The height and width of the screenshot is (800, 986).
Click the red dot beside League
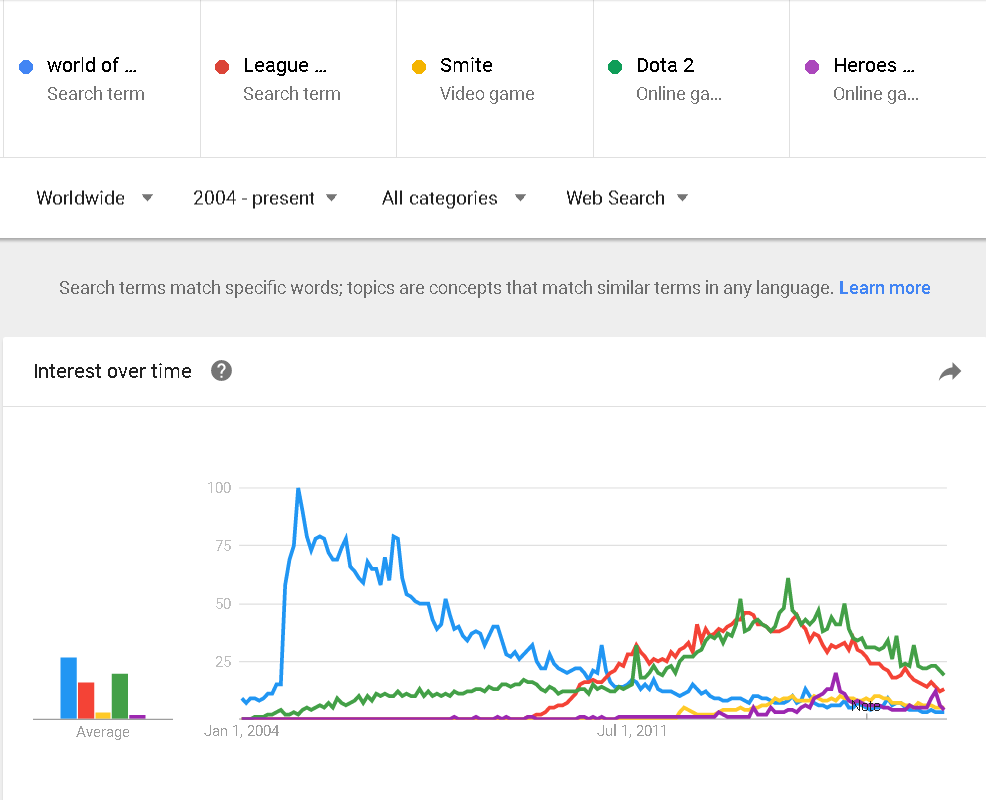point(222,67)
